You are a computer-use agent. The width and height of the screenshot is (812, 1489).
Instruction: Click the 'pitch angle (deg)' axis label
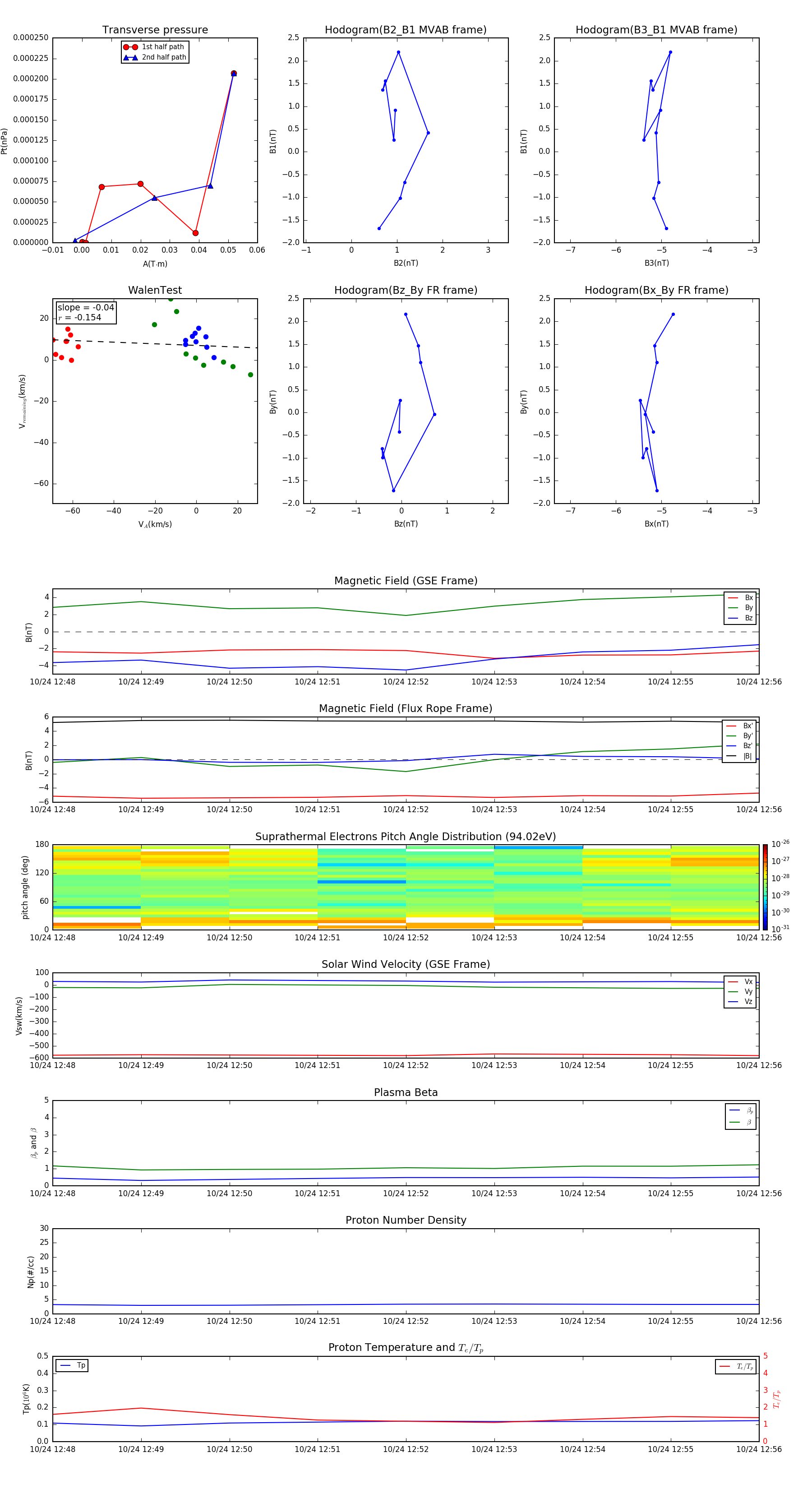click(25, 887)
